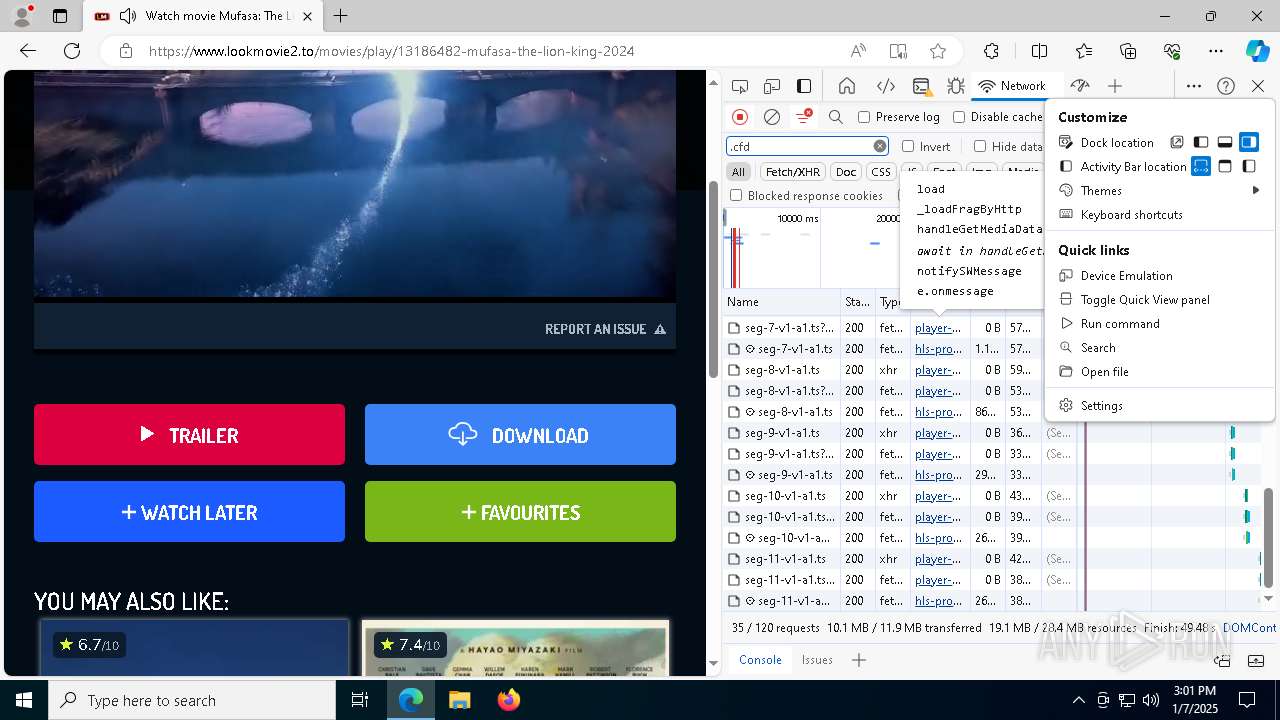Screen dimensions: 1280x720
Task: Open tab actions menu icon
Action: [x=60, y=16]
